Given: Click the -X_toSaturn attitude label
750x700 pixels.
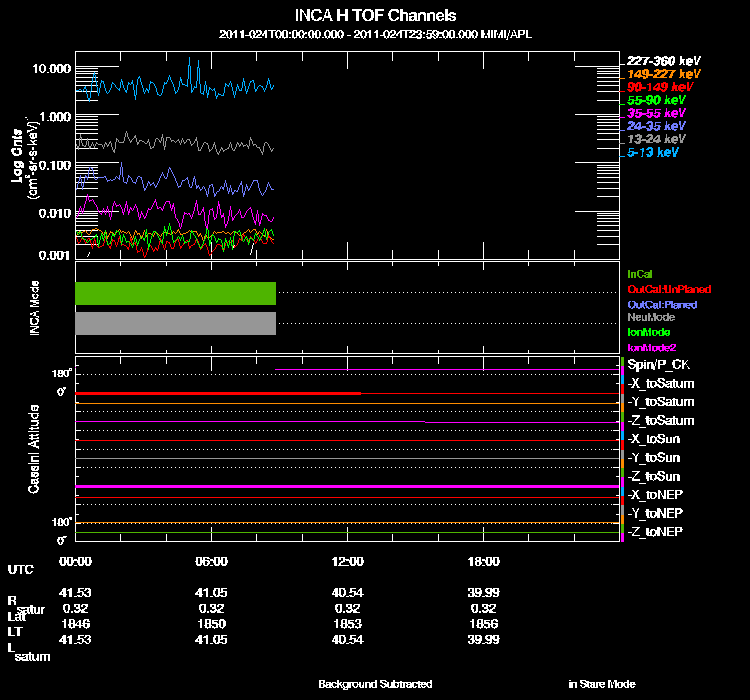Looking at the screenshot, I should click(661, 384).
